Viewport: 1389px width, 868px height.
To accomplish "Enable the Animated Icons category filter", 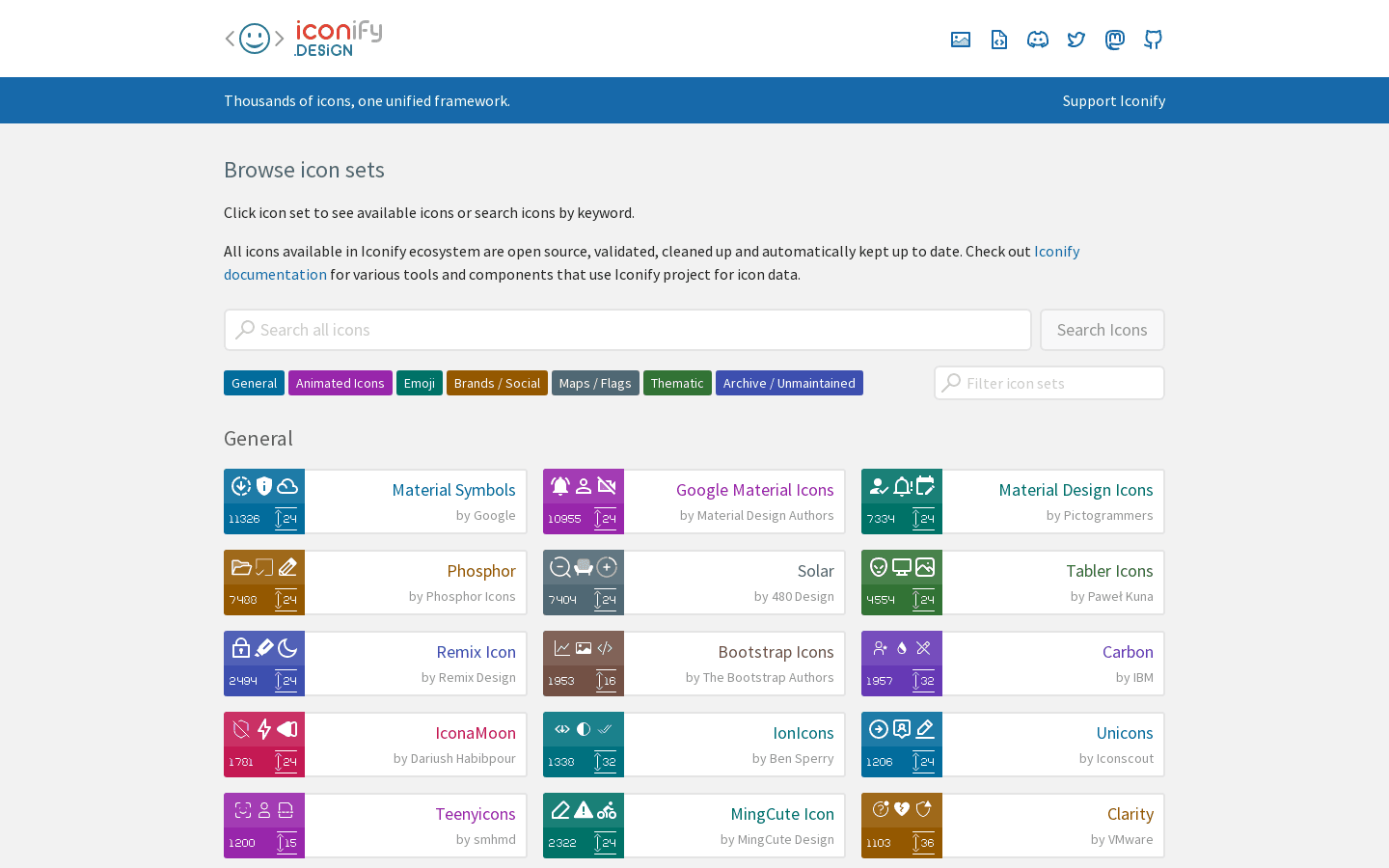I will [x=340, y=383].
